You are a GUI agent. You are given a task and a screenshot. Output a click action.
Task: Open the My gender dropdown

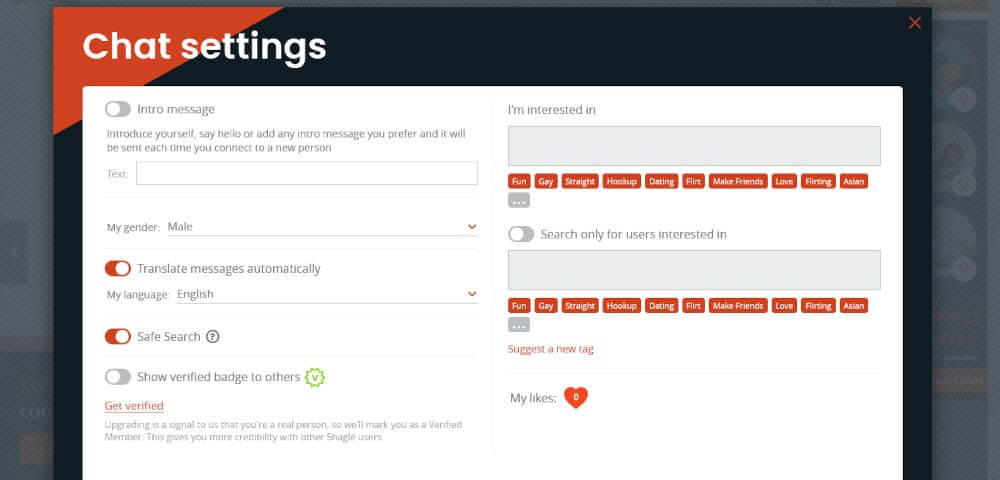click(322, 226)
